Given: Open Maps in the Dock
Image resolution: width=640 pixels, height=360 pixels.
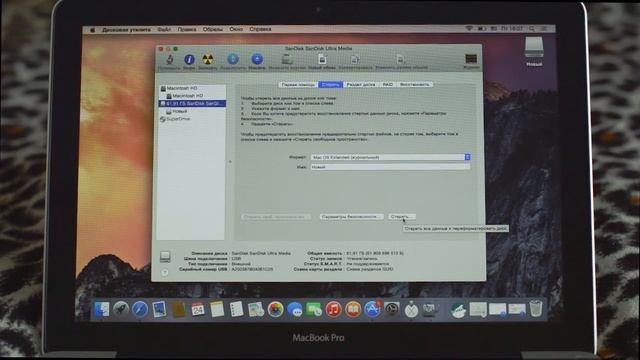Looking at the screenshot, I should coord(256,309).
